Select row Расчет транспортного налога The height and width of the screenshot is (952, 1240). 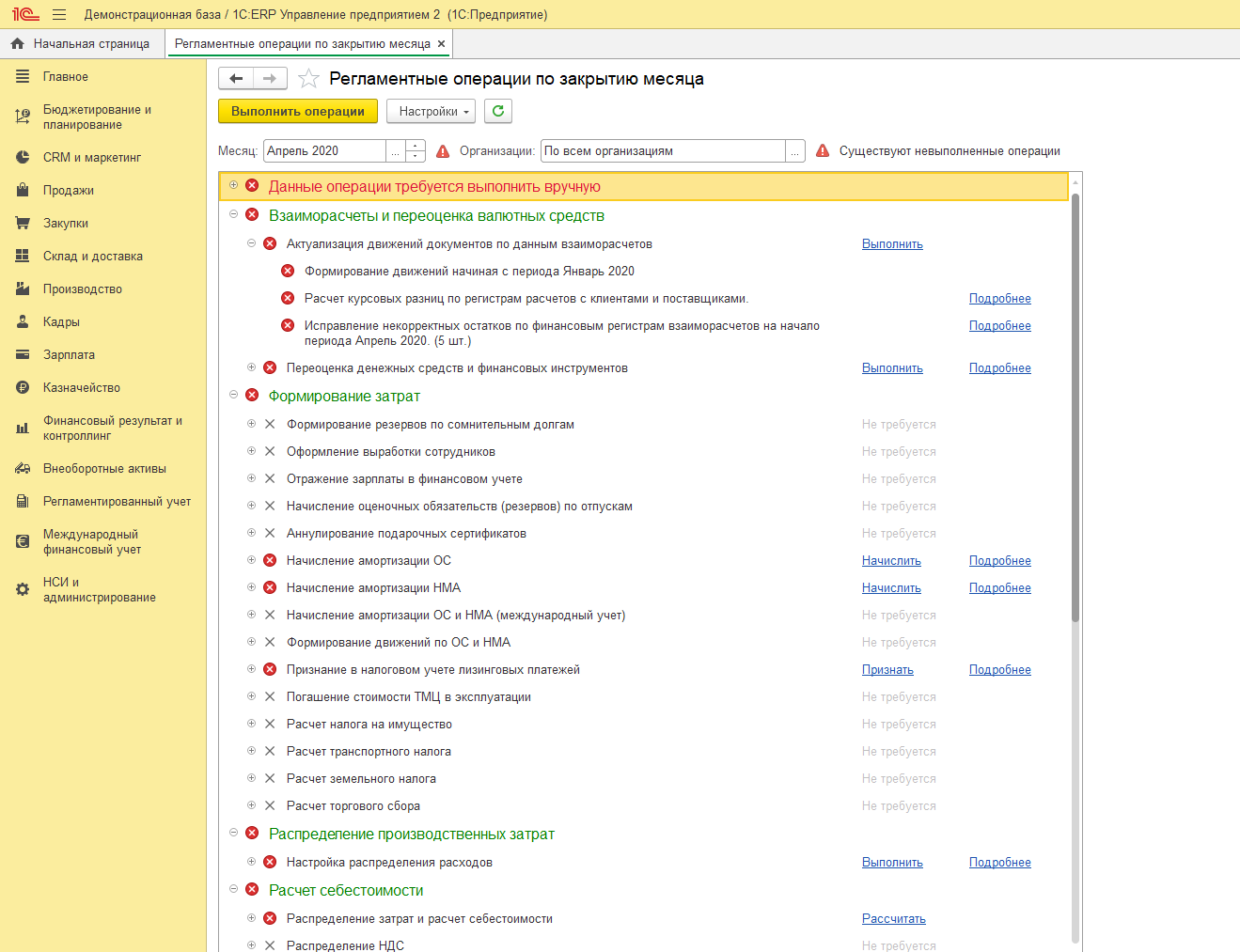click(x=644, y=751)
